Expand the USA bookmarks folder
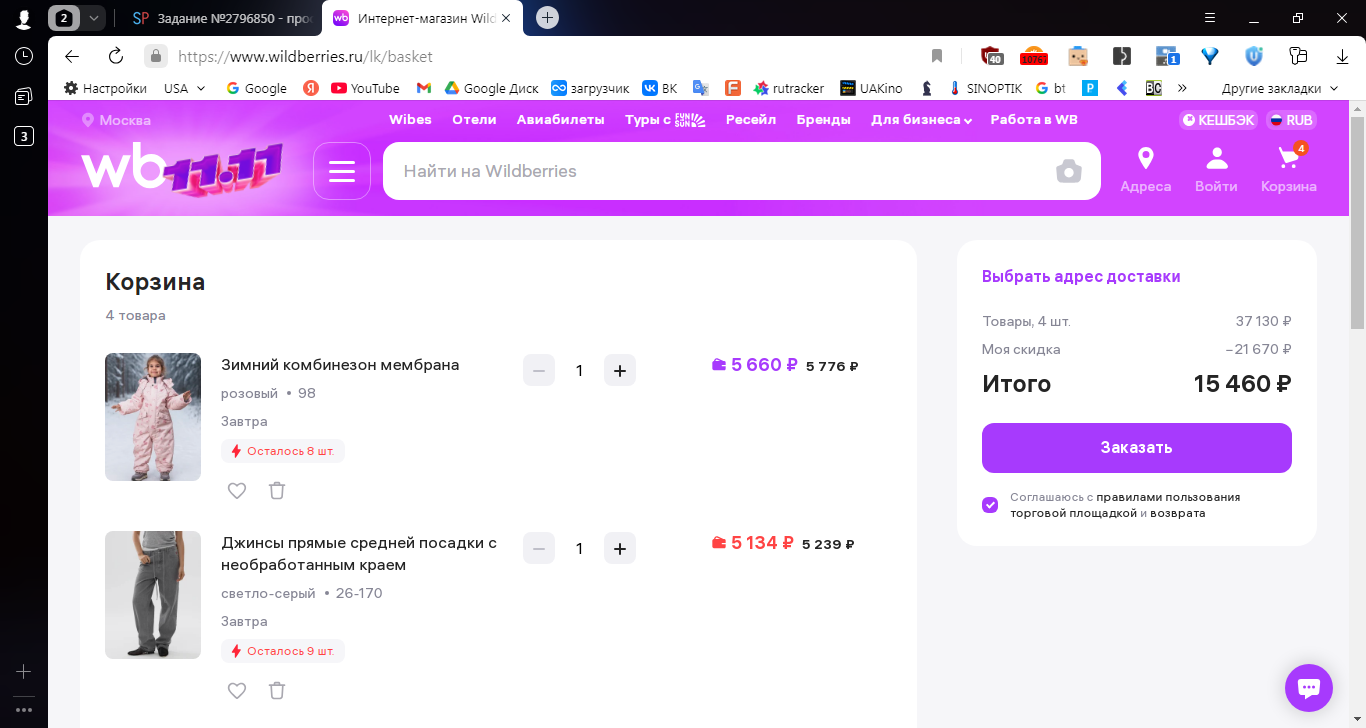The height and width of the screenshot is (728, 1366). click(185, 88)
